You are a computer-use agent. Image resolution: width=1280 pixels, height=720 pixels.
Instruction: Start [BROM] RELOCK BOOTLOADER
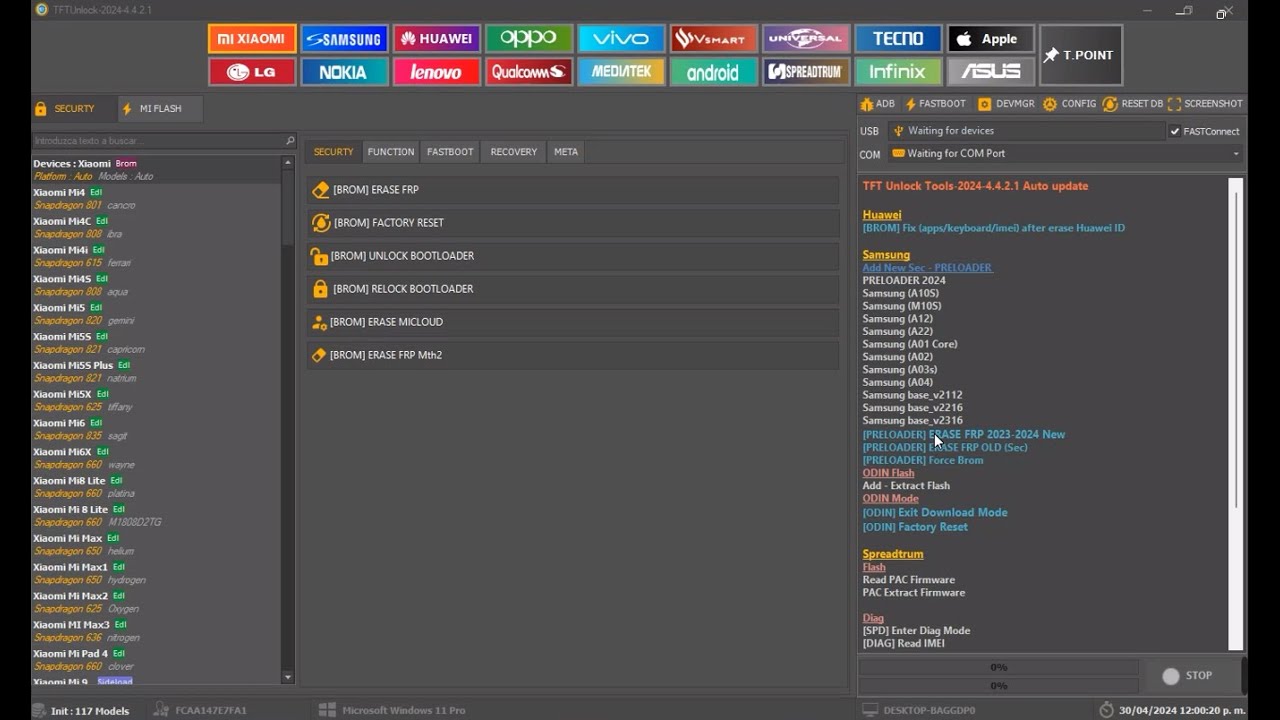pyautogui.click(x=573, y=289)
